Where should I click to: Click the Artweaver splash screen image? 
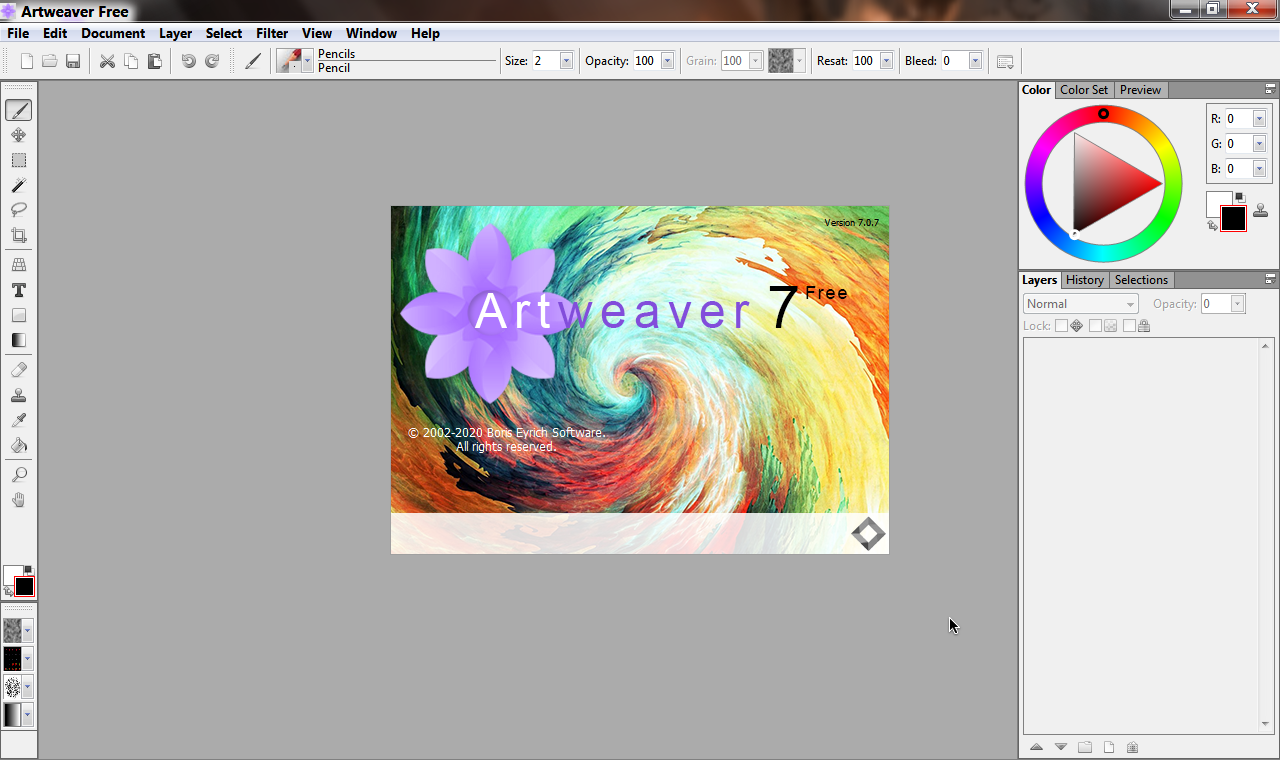click(x=640, y=380)
